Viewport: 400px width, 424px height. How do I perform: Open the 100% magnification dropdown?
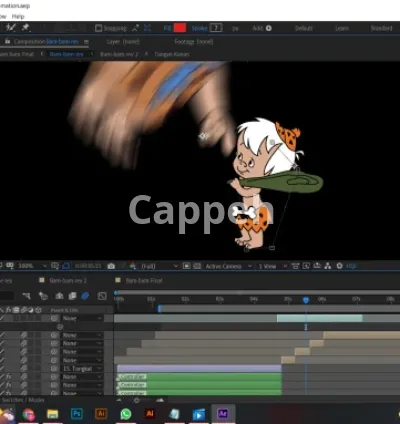point(32,266)
